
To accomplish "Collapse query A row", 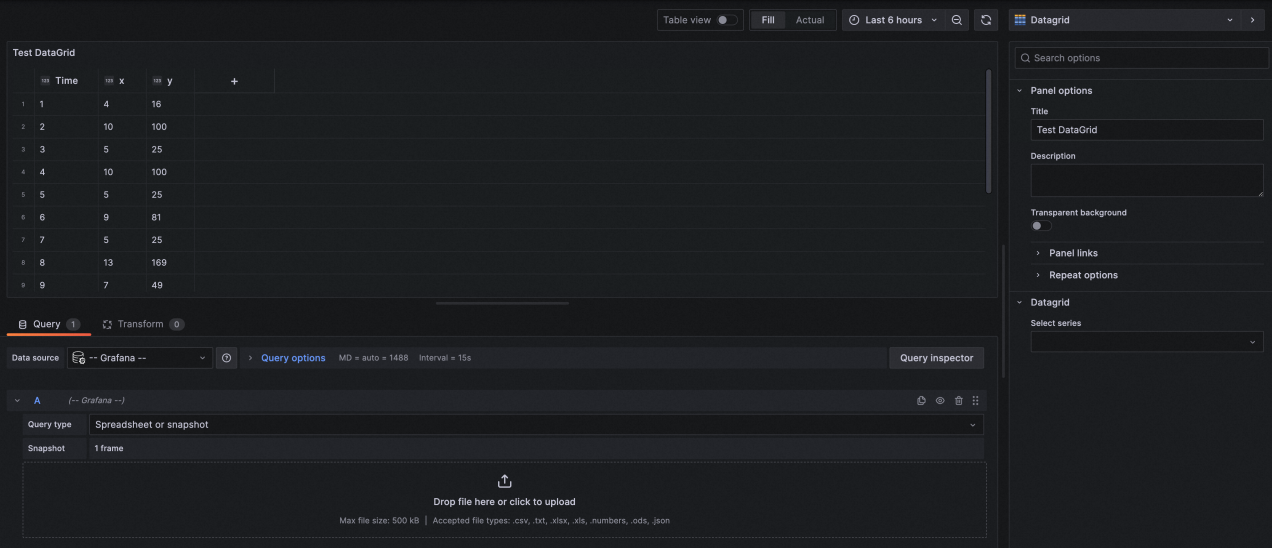I will coord(17,401).
